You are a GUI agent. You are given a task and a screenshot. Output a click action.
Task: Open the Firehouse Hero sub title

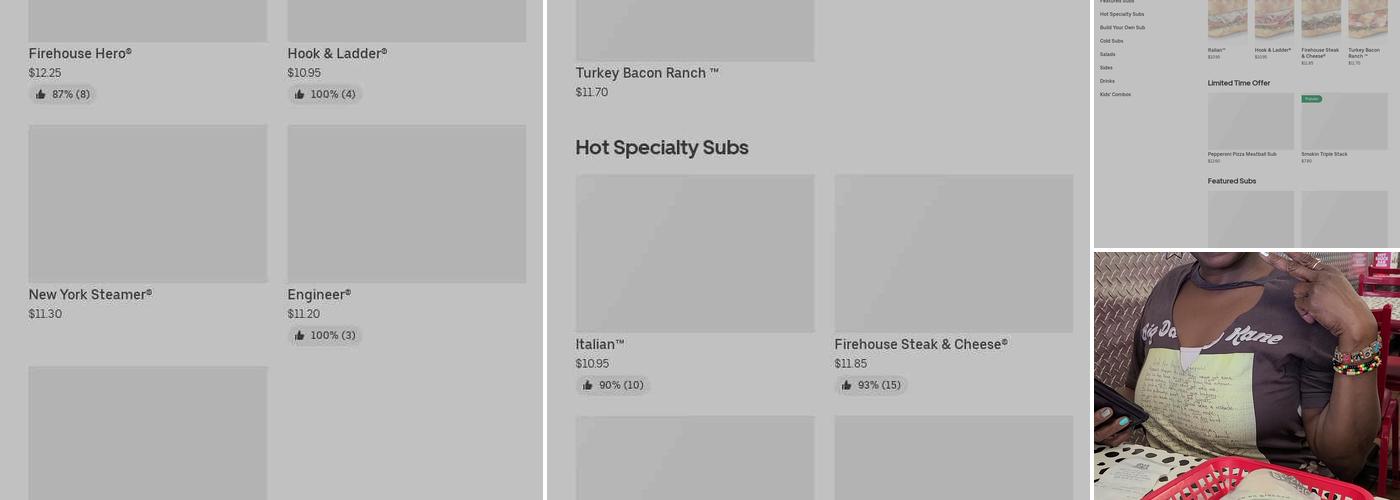coord(80,54)
